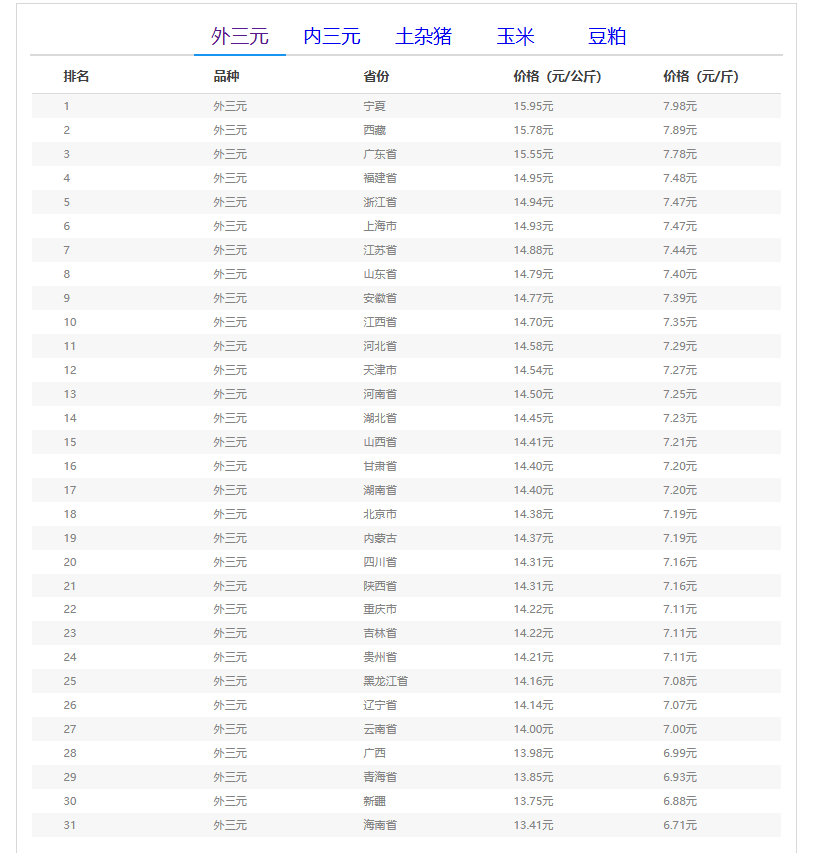The width and height of the screenshot is (822, 853).
Task: Select province cell 新疆
Action: pos(375,801)
